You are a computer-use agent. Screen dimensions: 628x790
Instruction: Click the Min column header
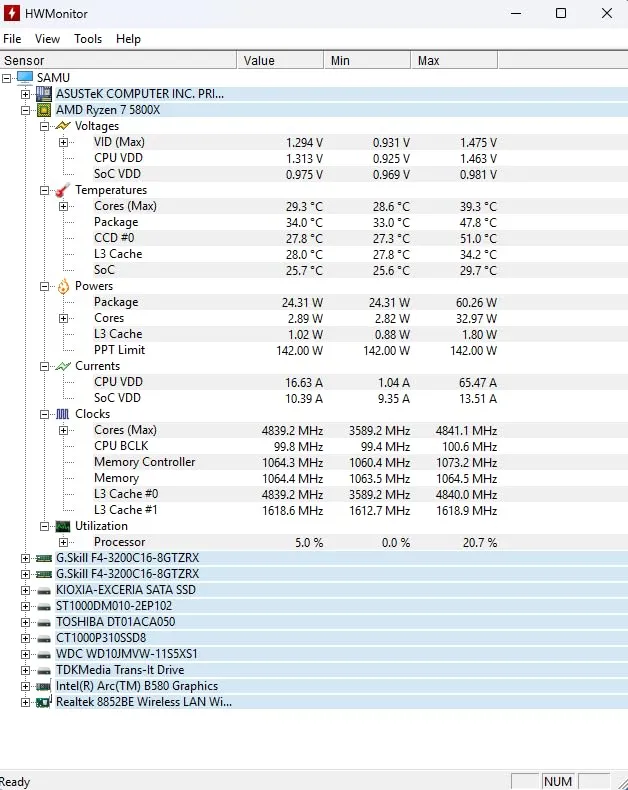pyautogui.click(x=367, y=60)
